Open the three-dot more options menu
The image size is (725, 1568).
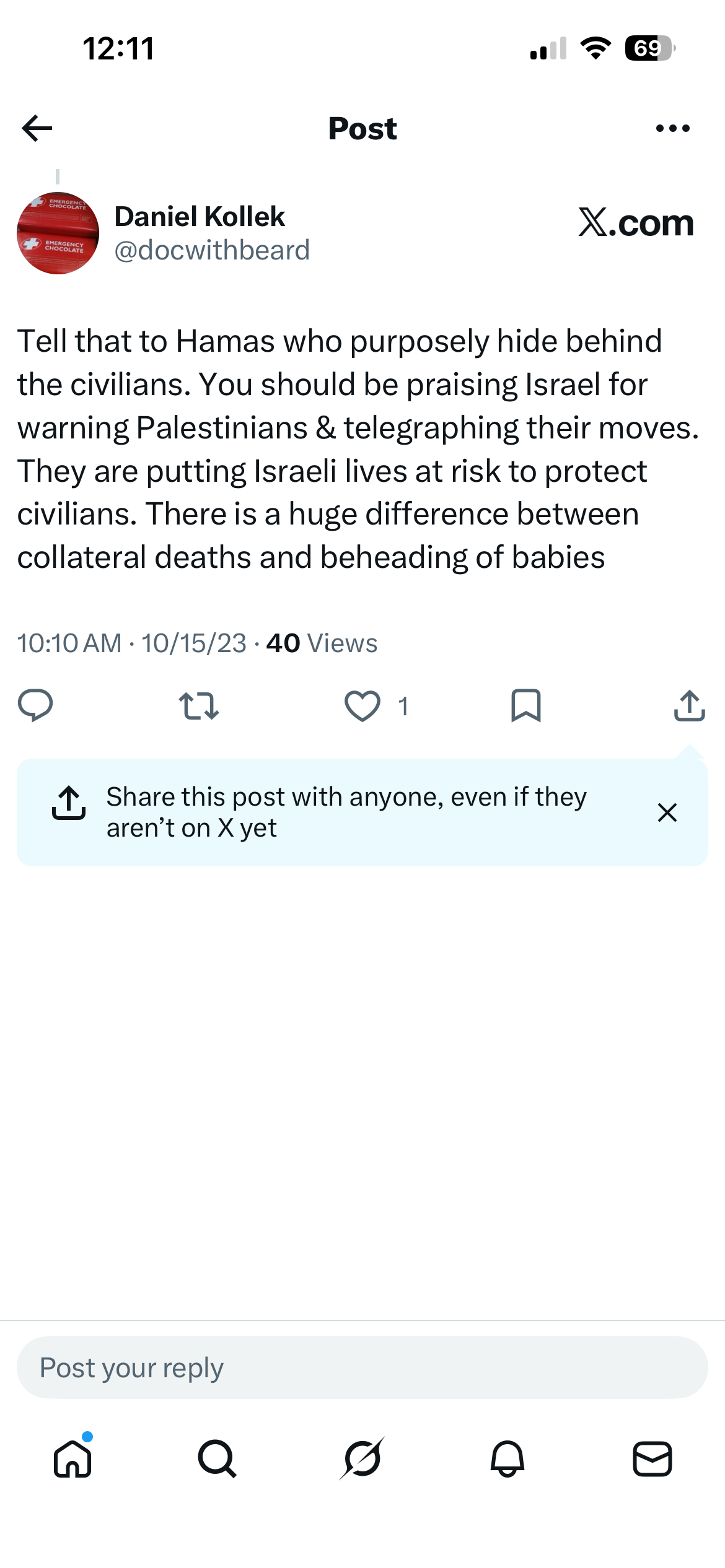click(x=672, y=128)
